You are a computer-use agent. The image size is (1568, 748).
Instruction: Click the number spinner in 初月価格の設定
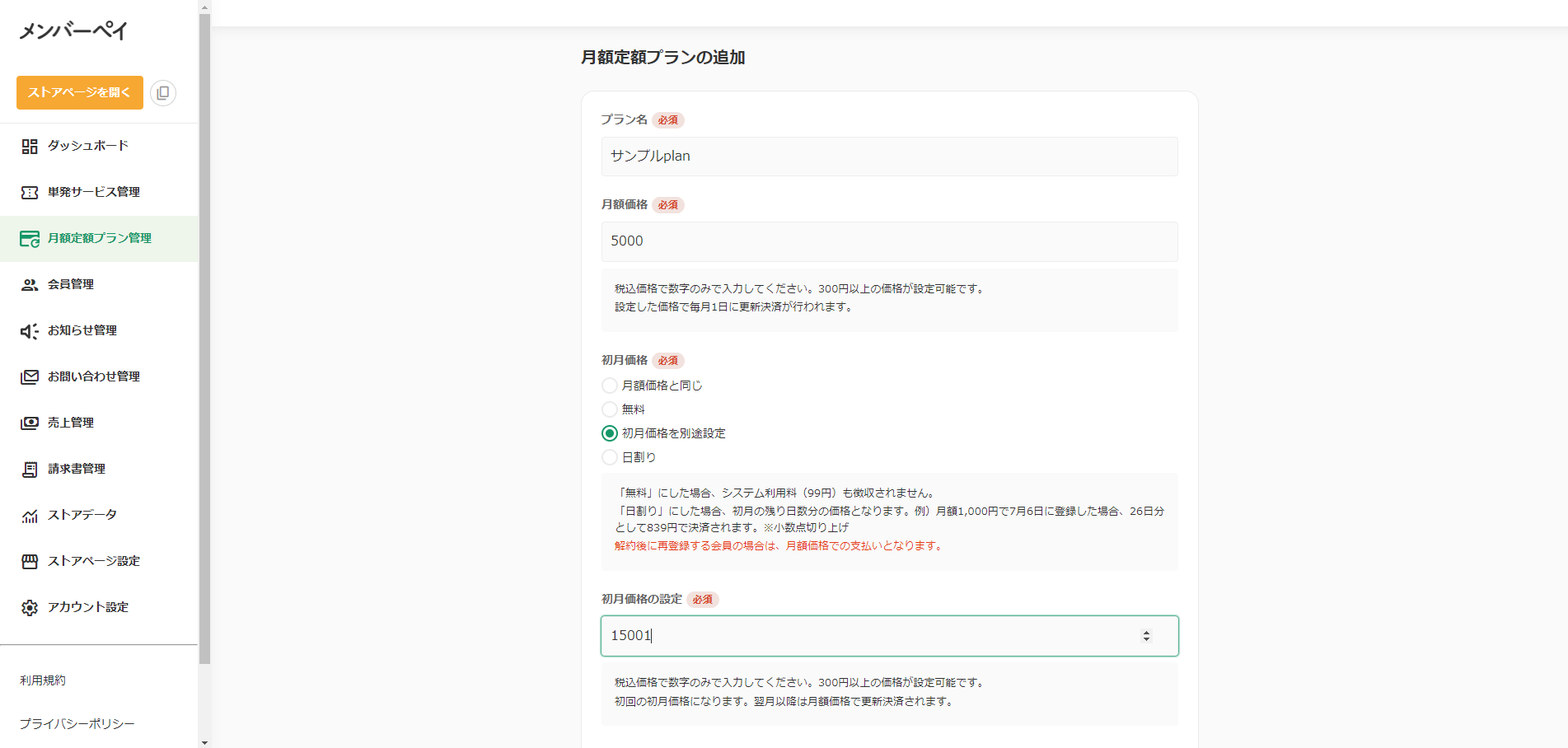point(1146,636)
